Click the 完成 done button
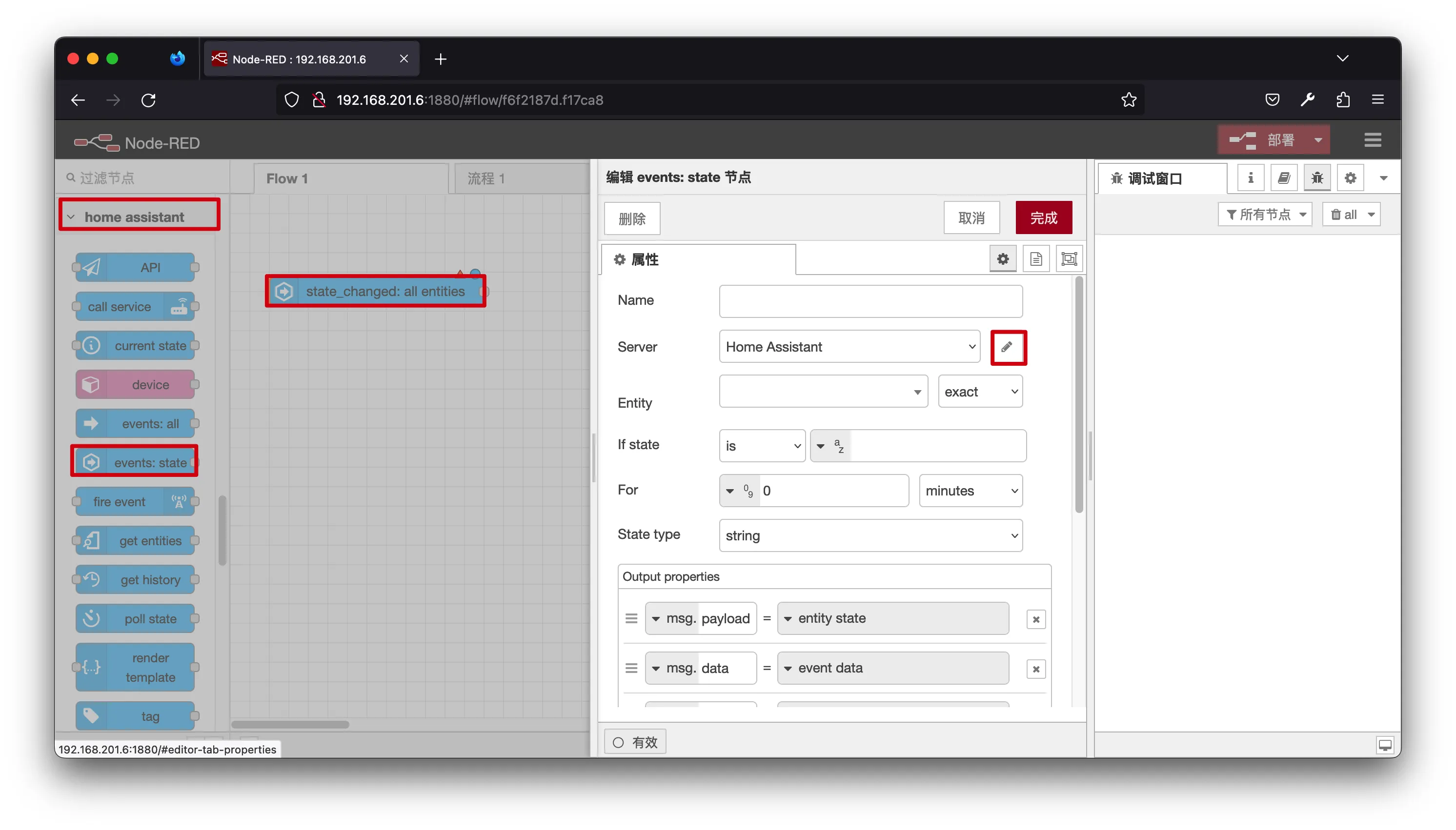Viewport: 1456px width, 830px height. click(1043, 217)
